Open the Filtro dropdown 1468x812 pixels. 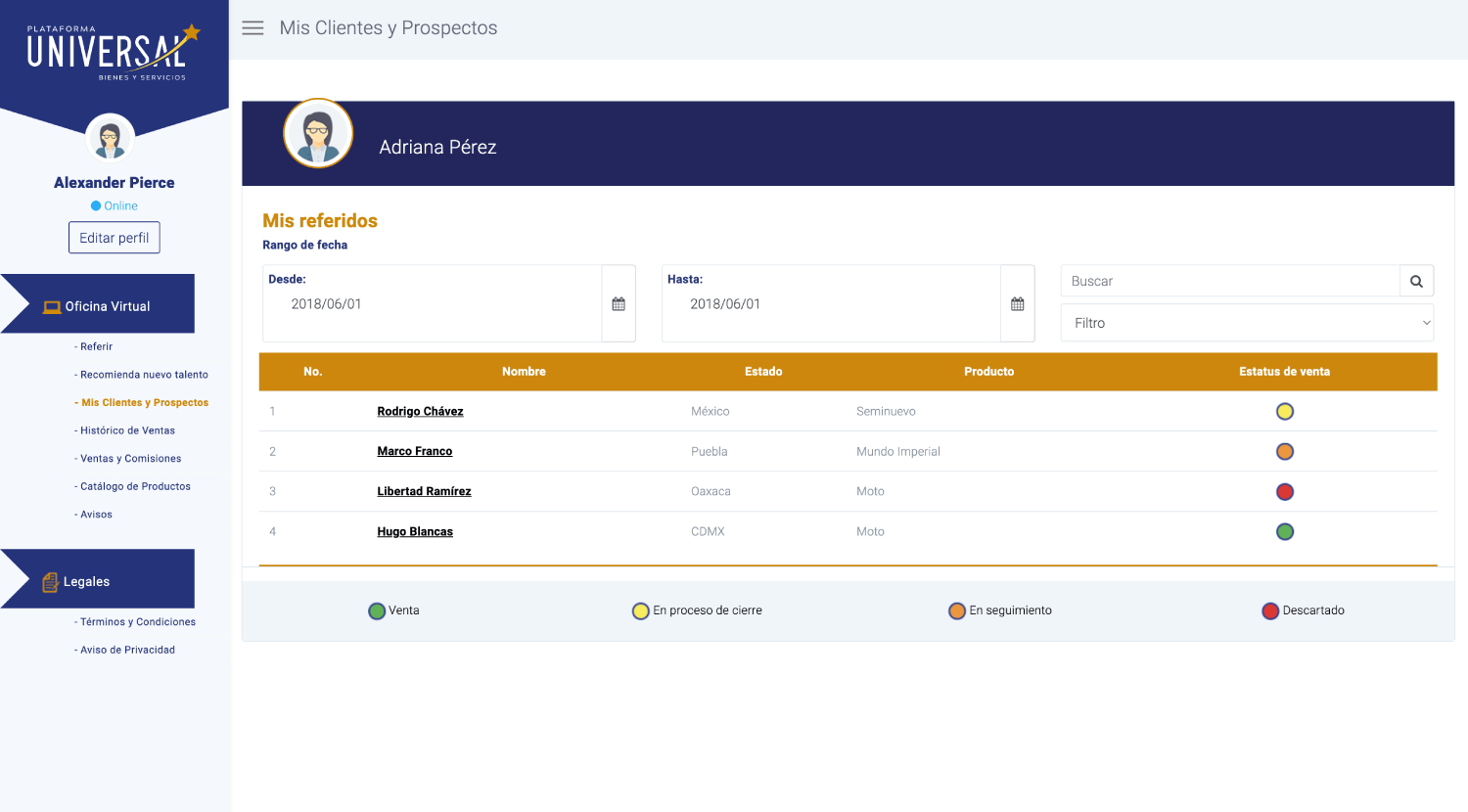pos(1247,323)
